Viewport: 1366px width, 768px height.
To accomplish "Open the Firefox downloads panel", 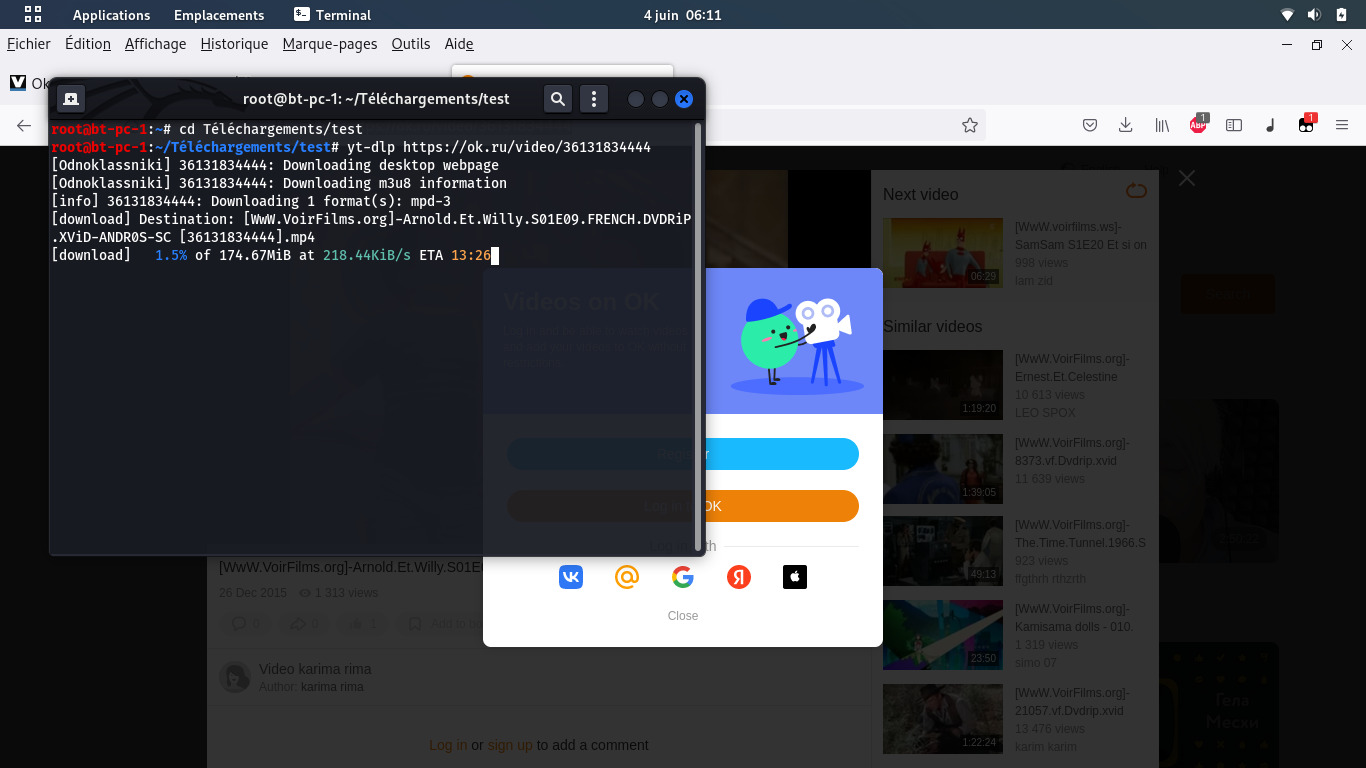I will tap(1125, 125).
